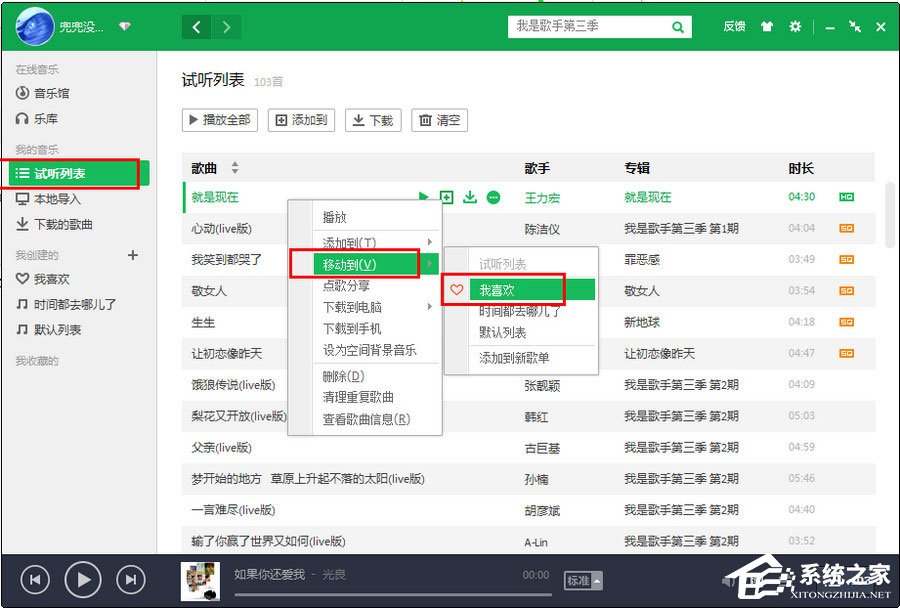This screenshot has height=608, width=900.
Task: Click the add-to-playlist plus icon on 就是现在
Action: pos(447,198)
